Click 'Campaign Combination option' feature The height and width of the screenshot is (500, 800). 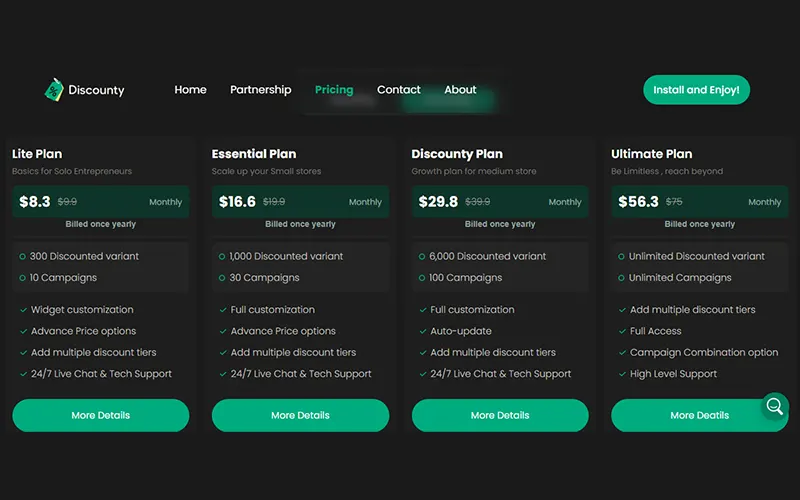point(704,353)
